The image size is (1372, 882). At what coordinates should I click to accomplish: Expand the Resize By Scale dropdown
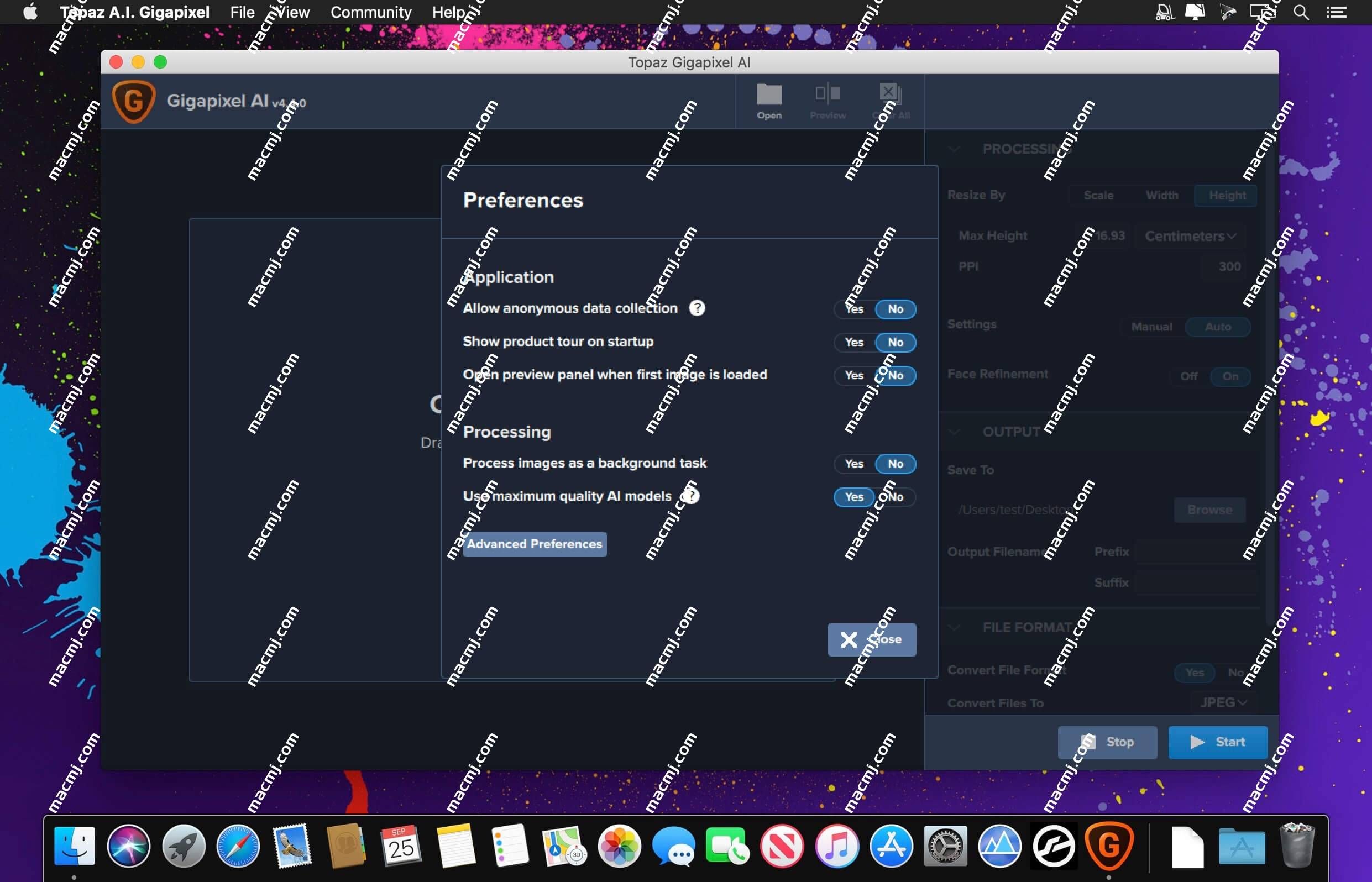point(1099,195)
